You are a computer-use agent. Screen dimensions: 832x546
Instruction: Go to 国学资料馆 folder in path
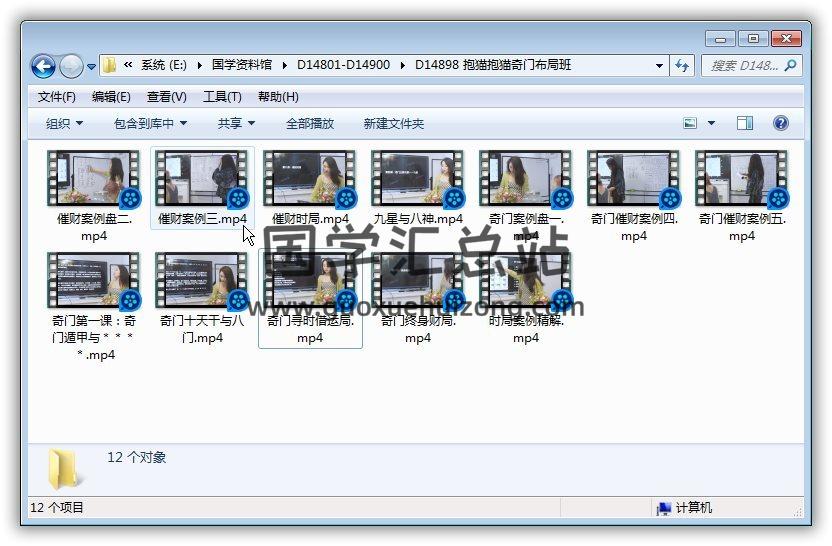point(241,65)
